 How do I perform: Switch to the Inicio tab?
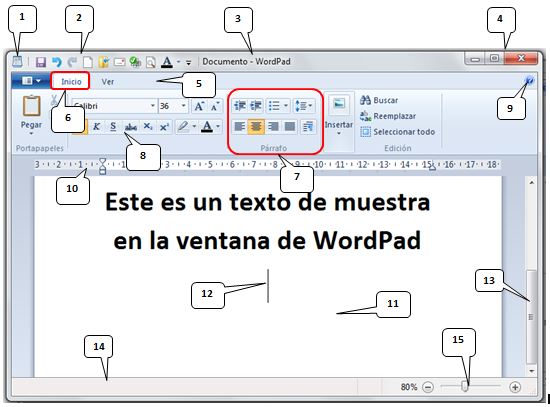point(71,81)
